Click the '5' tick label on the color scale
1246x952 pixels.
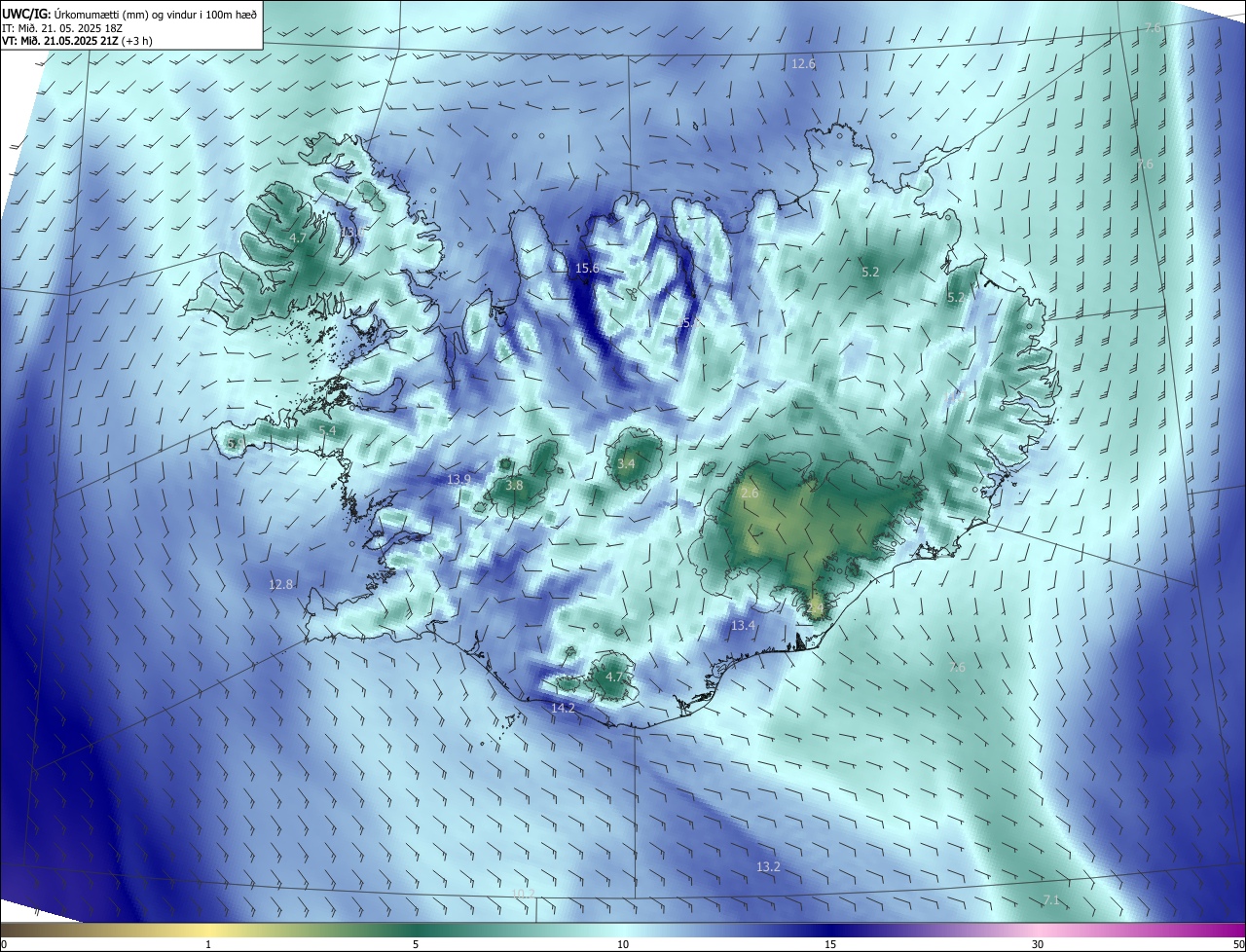416,944
